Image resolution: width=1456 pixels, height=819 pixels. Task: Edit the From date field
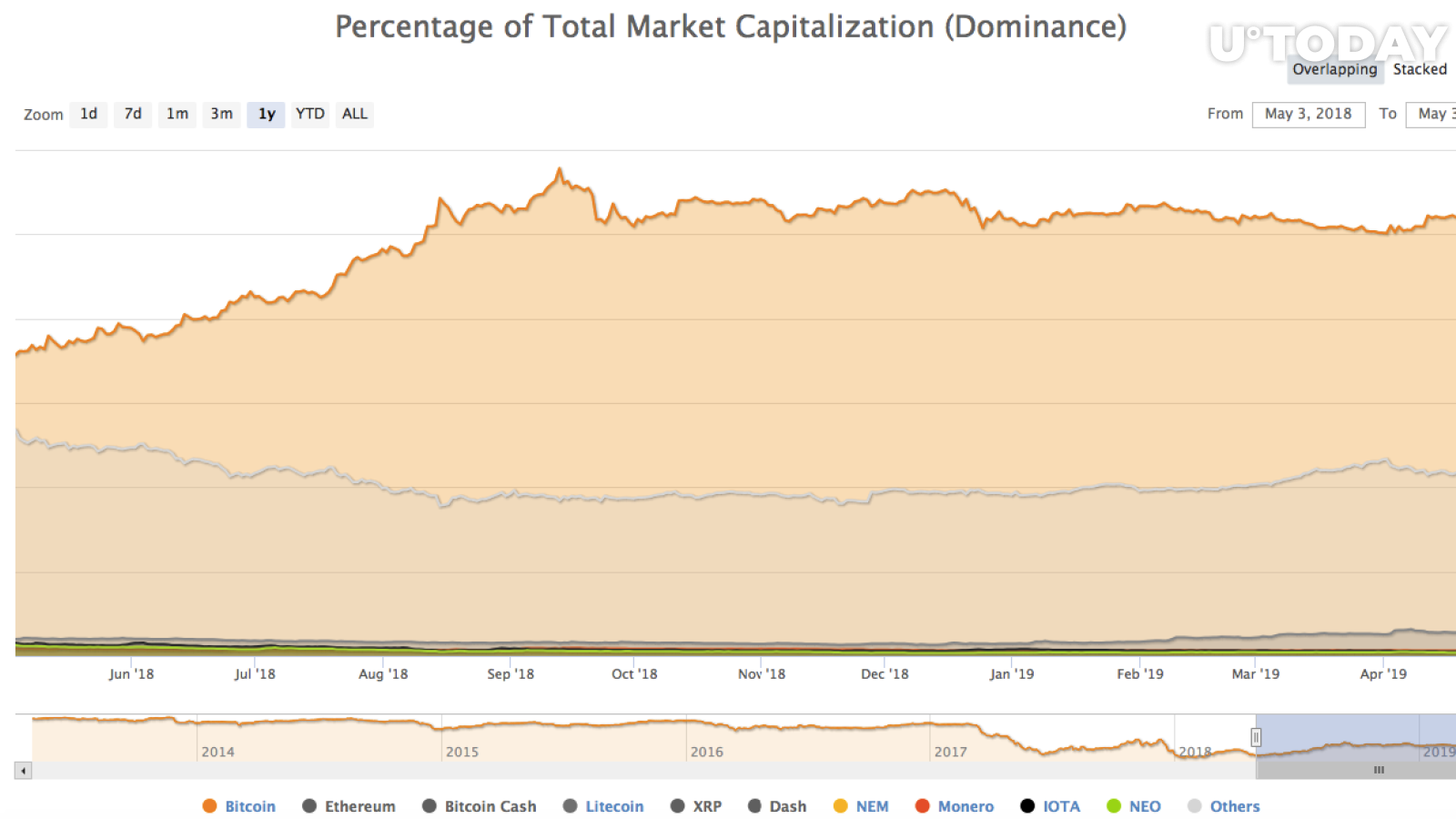1309,114
